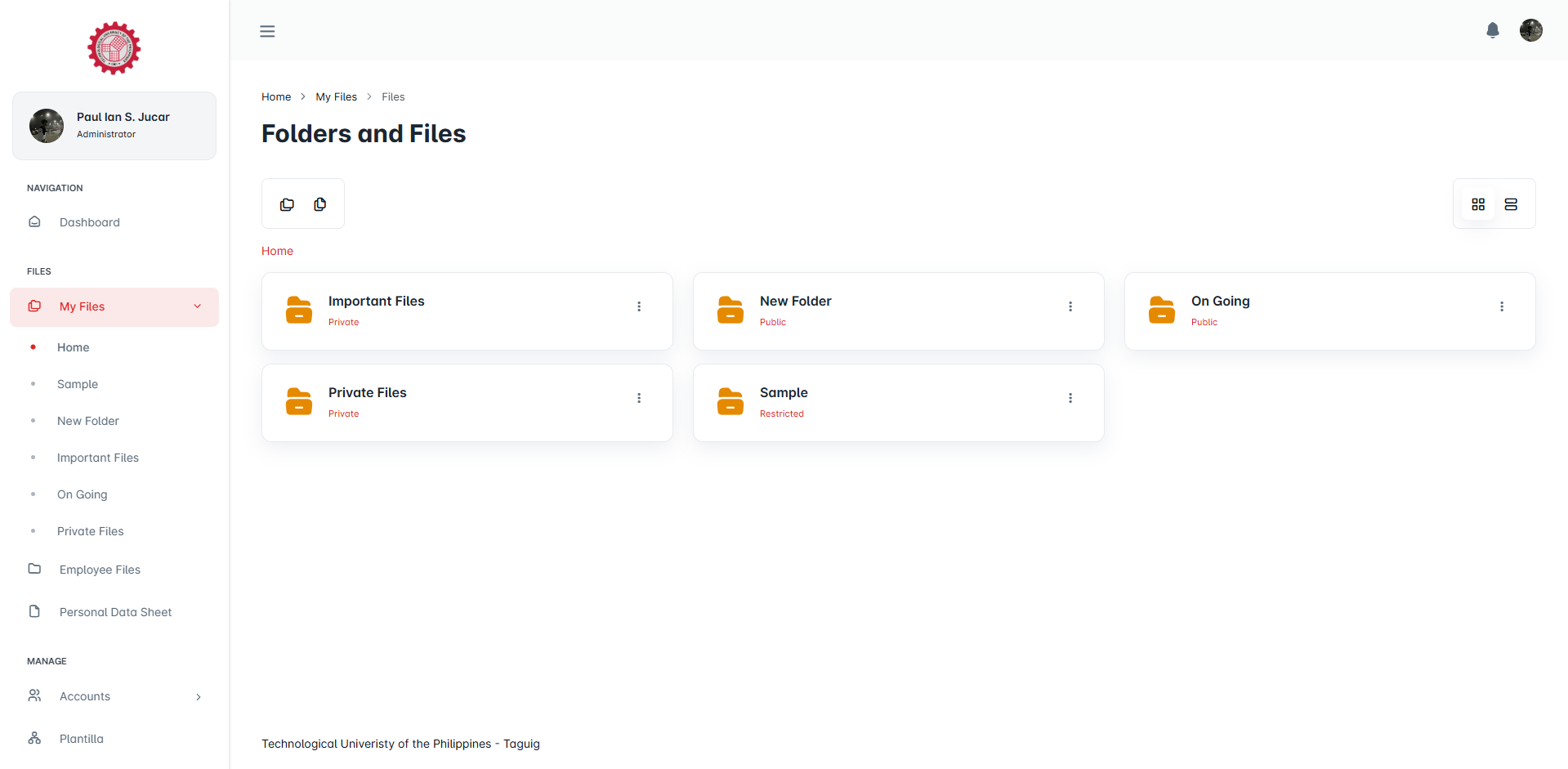Switch to grid view layout

click(x=1478, y=204)
